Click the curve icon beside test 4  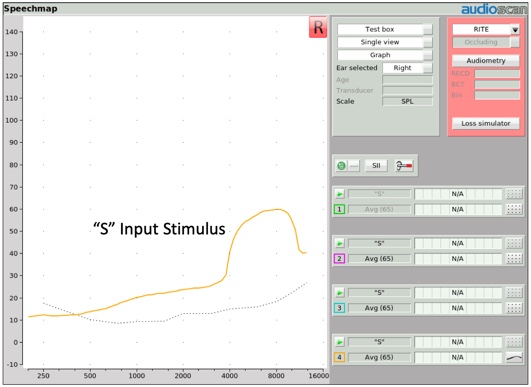(514, 357)
